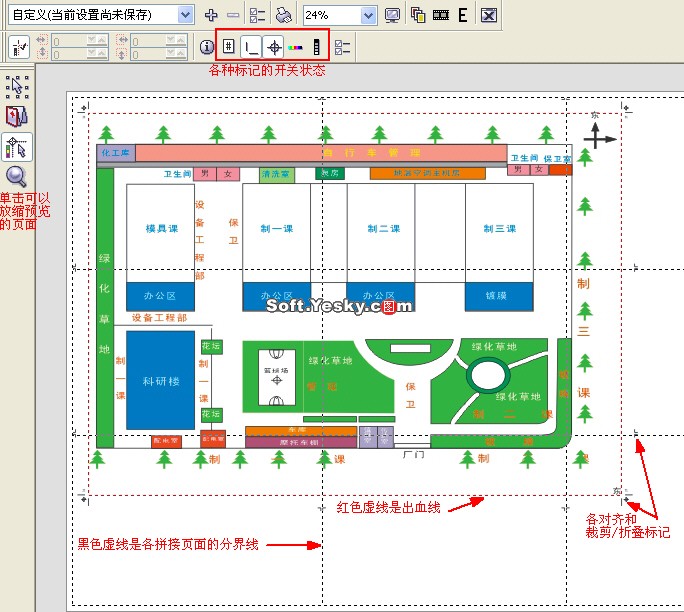Viewport: 684px width, 612px height.
Task: Select the Pick tool in toolbox
Action: point(17,87)
